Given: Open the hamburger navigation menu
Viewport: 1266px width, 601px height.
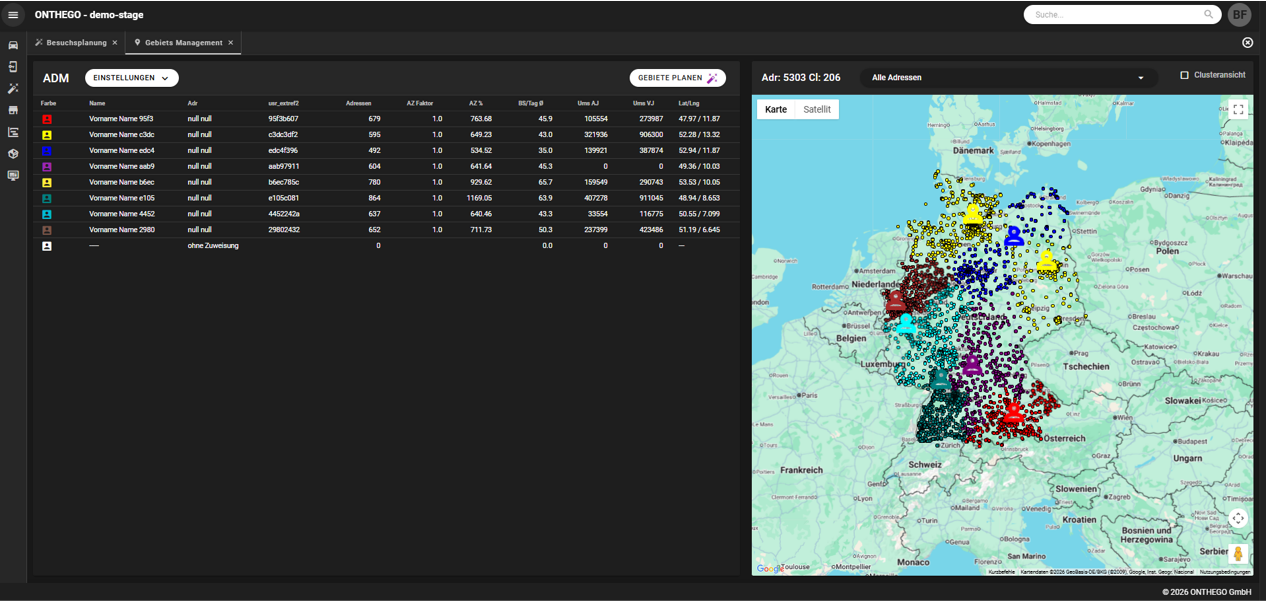Looking at the screenshot, I should click(x=13, y=15).
